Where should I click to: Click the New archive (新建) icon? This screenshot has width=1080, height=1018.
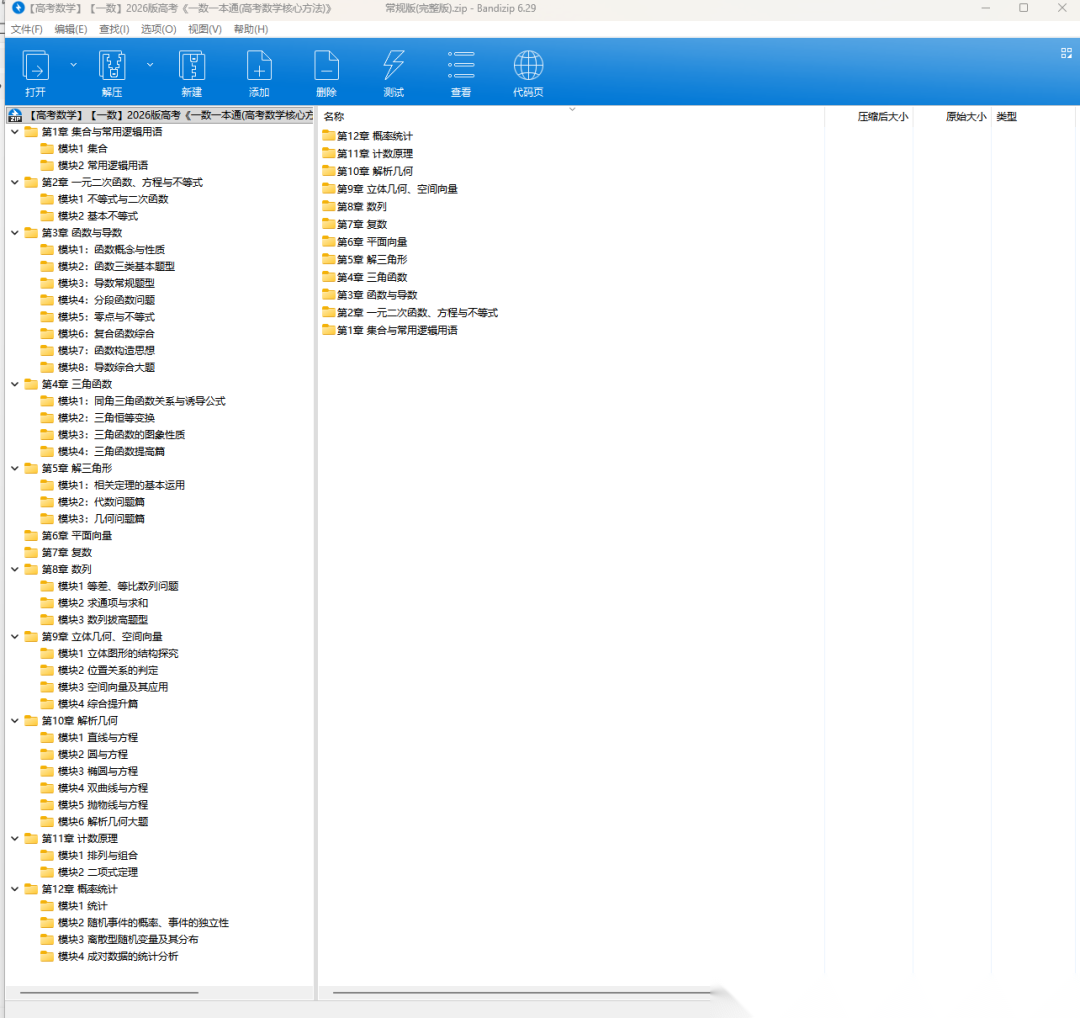(192, 67)
